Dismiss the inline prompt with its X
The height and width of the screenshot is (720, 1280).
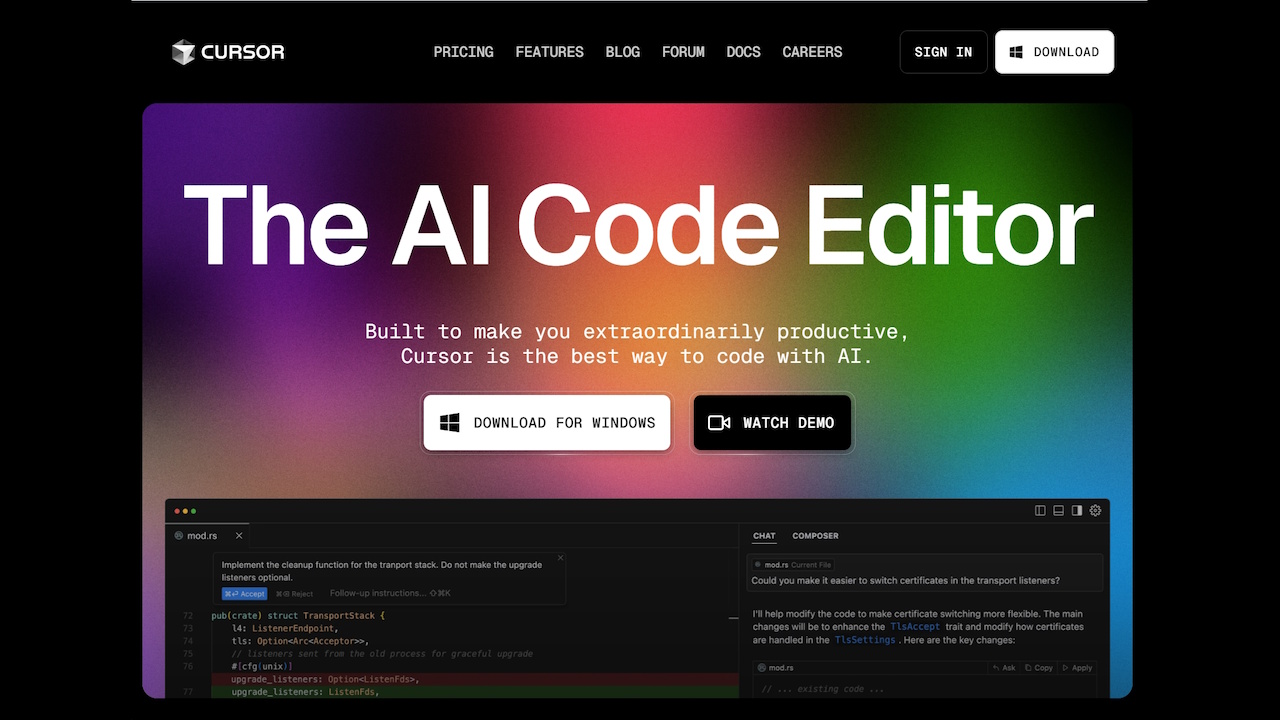tap(560, 557)
